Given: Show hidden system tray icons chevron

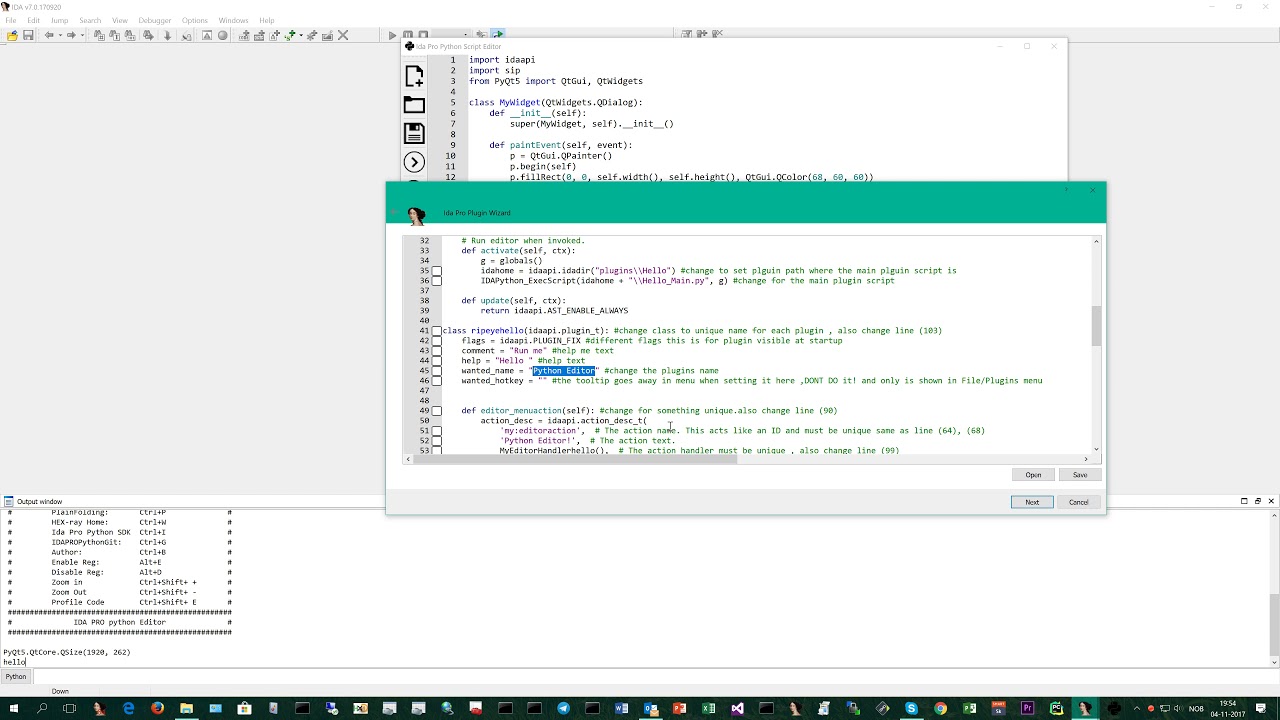Looking at the screenshot, I should click(x=1135, y=708).
